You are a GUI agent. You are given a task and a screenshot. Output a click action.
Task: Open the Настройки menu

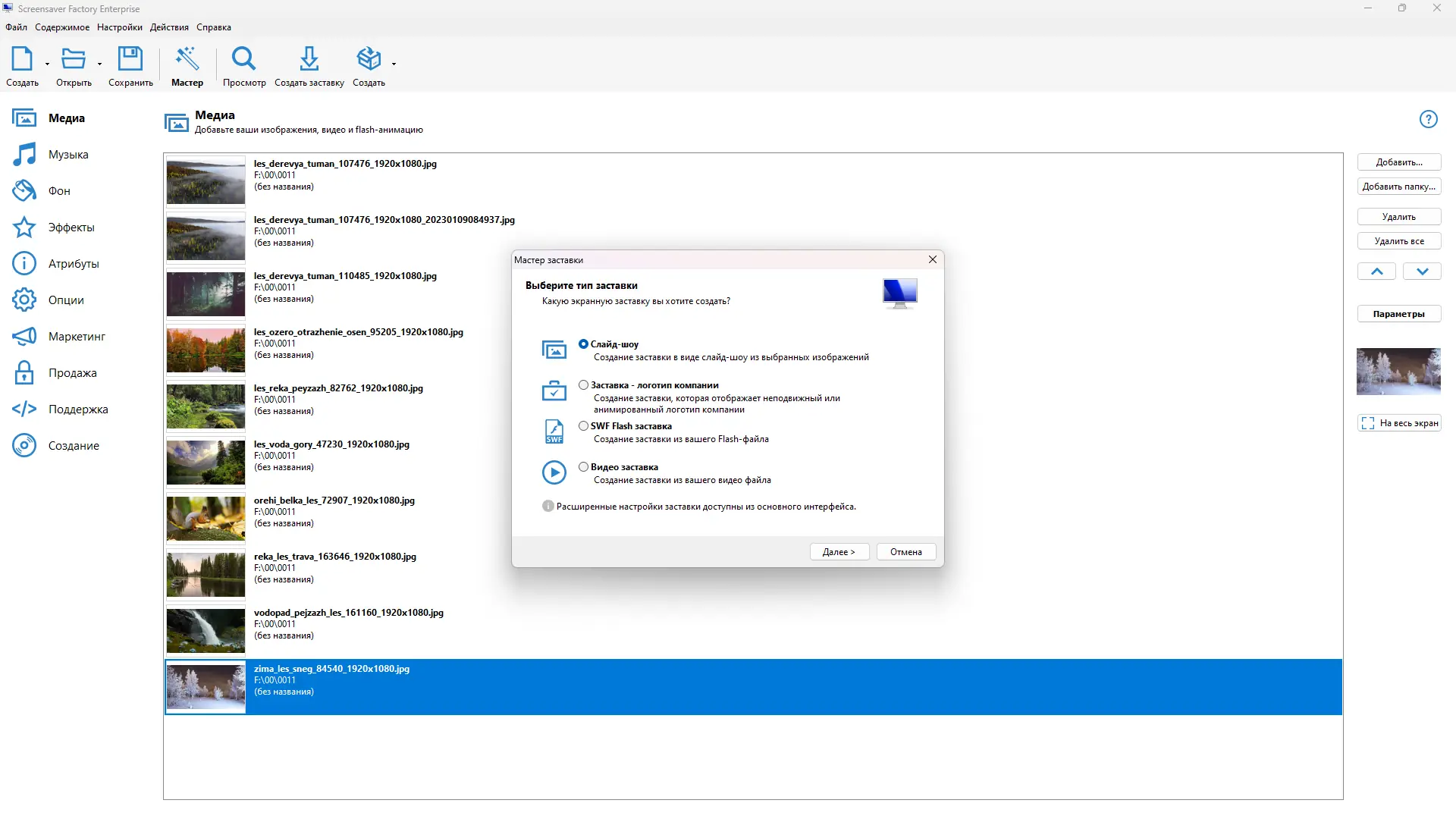pos(119,27)
